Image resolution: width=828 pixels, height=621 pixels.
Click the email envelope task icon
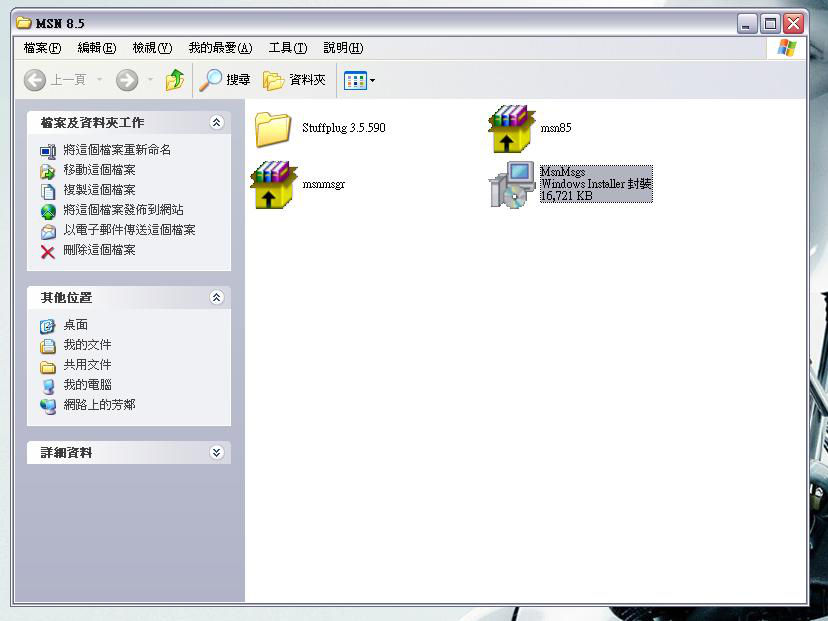(x=48, y=232)
